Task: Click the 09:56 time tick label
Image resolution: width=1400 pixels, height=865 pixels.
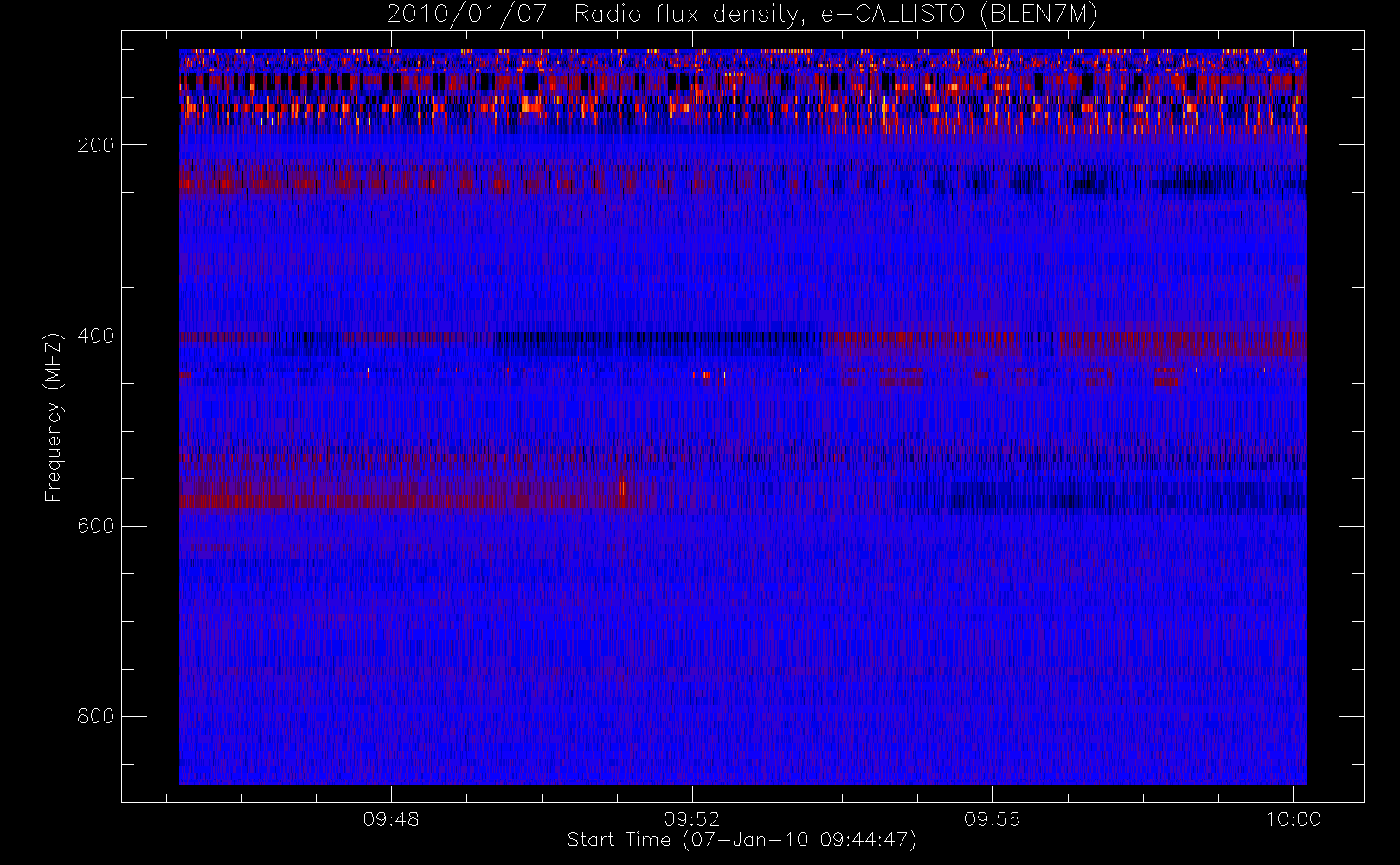Action: point(992,819)
